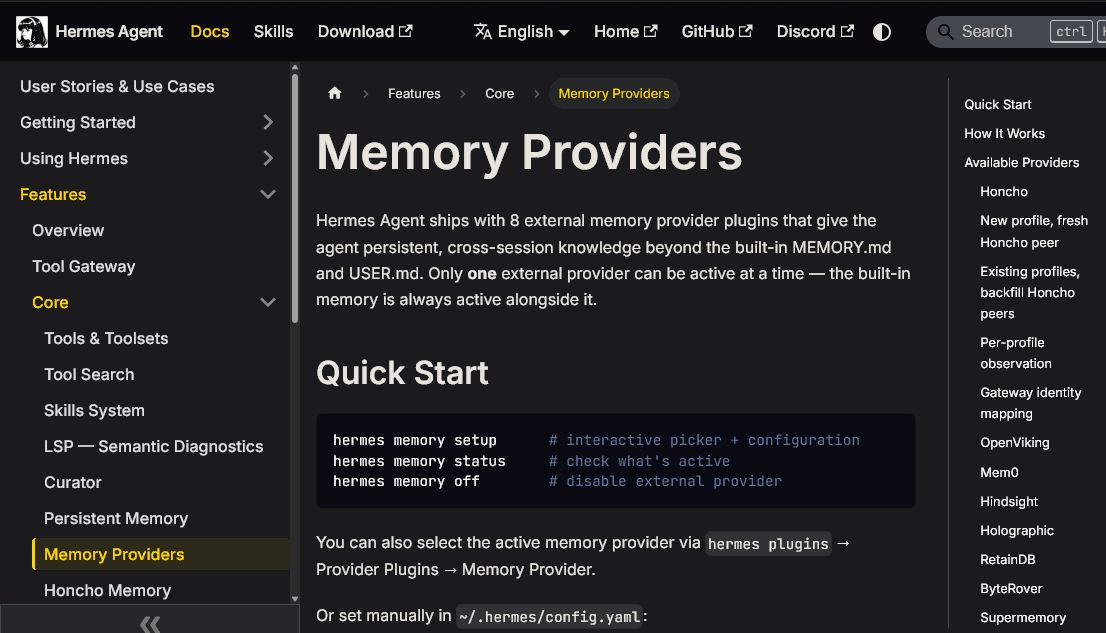Viewport: 1106px width, 633px height.
Task: Click the search magnifier icon
Action: (x=945, y=32)
